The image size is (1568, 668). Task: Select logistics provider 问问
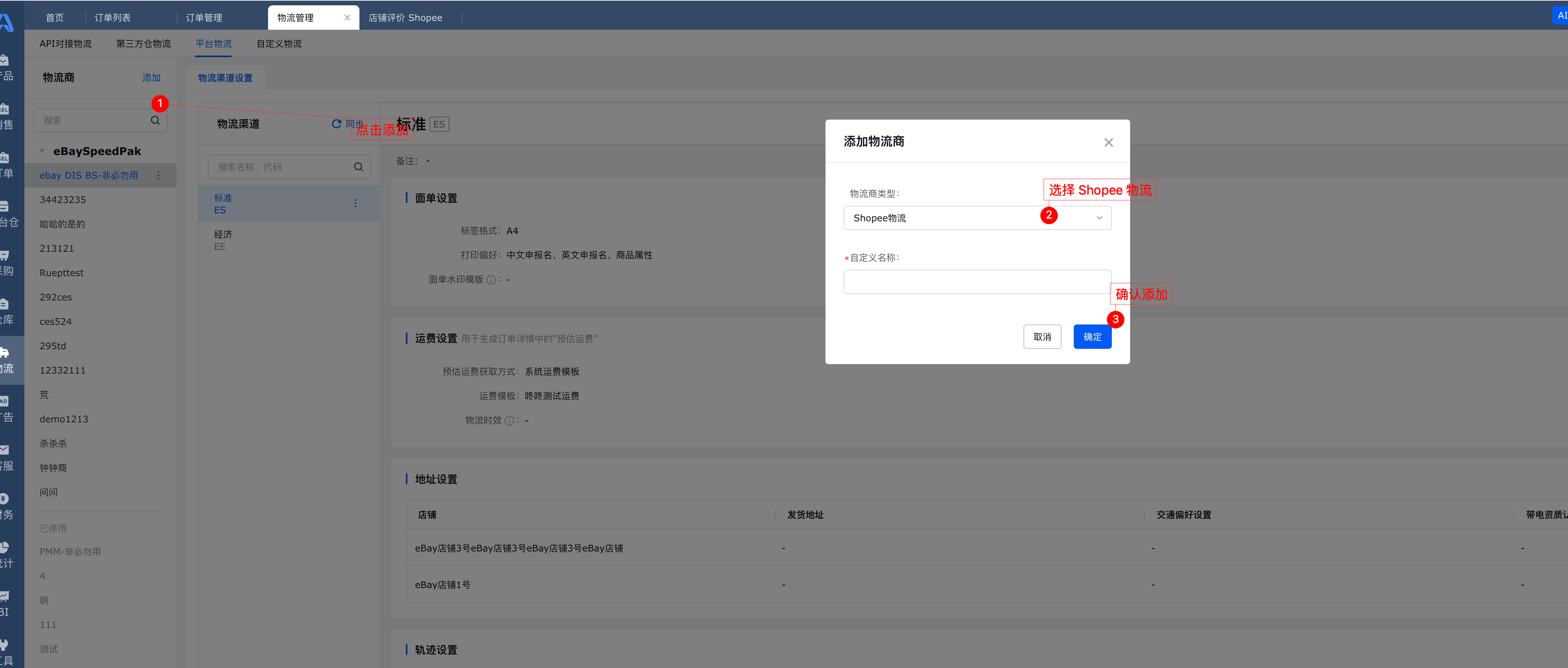(101, 492)
